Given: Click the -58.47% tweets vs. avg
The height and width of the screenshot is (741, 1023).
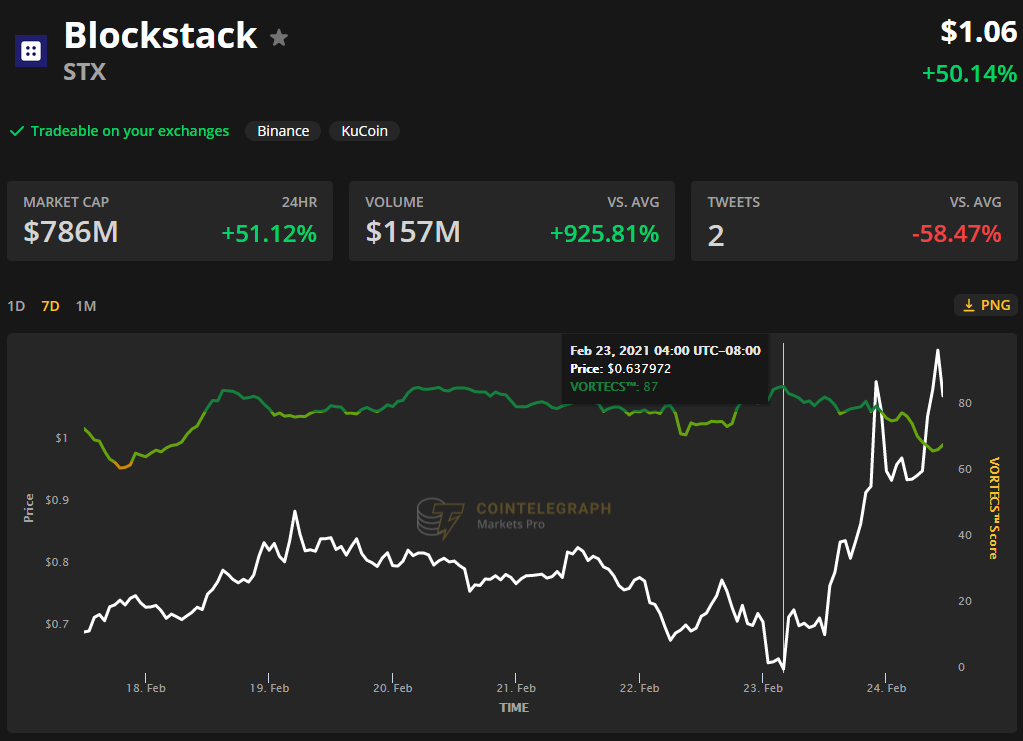Looking at the screenshot, I should [956, 234].
